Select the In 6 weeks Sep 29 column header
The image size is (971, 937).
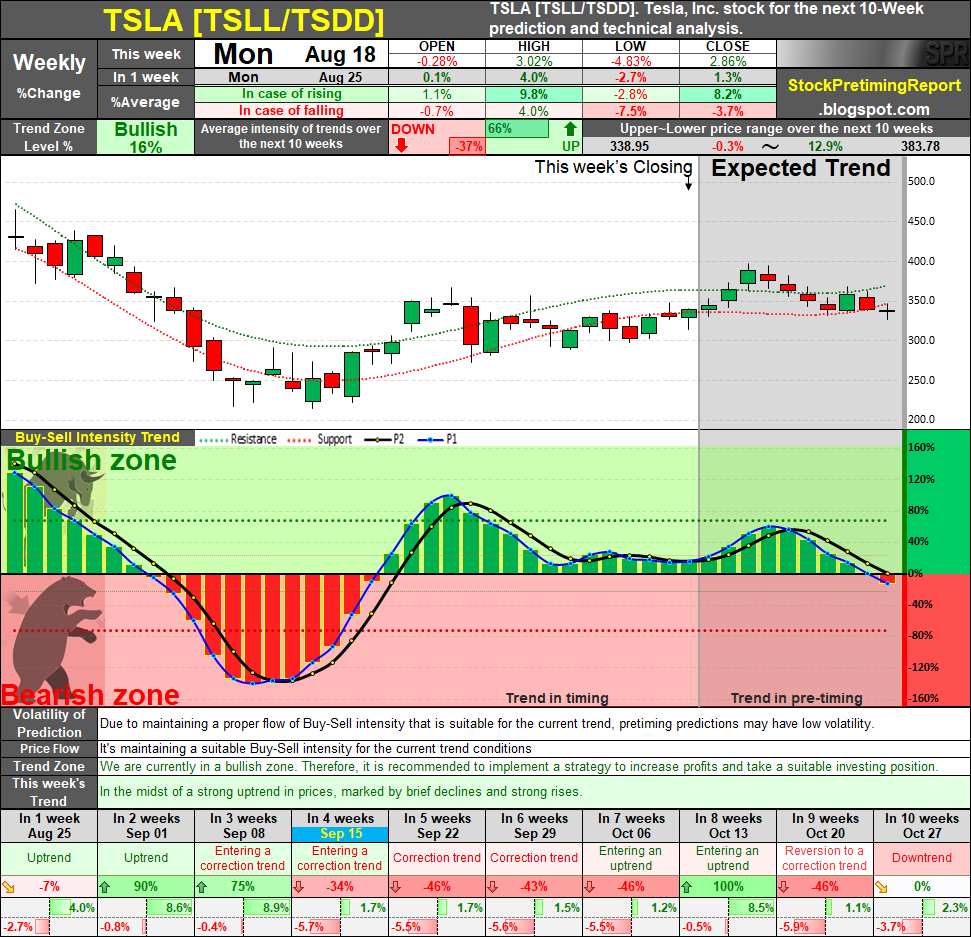click(534, 826)
